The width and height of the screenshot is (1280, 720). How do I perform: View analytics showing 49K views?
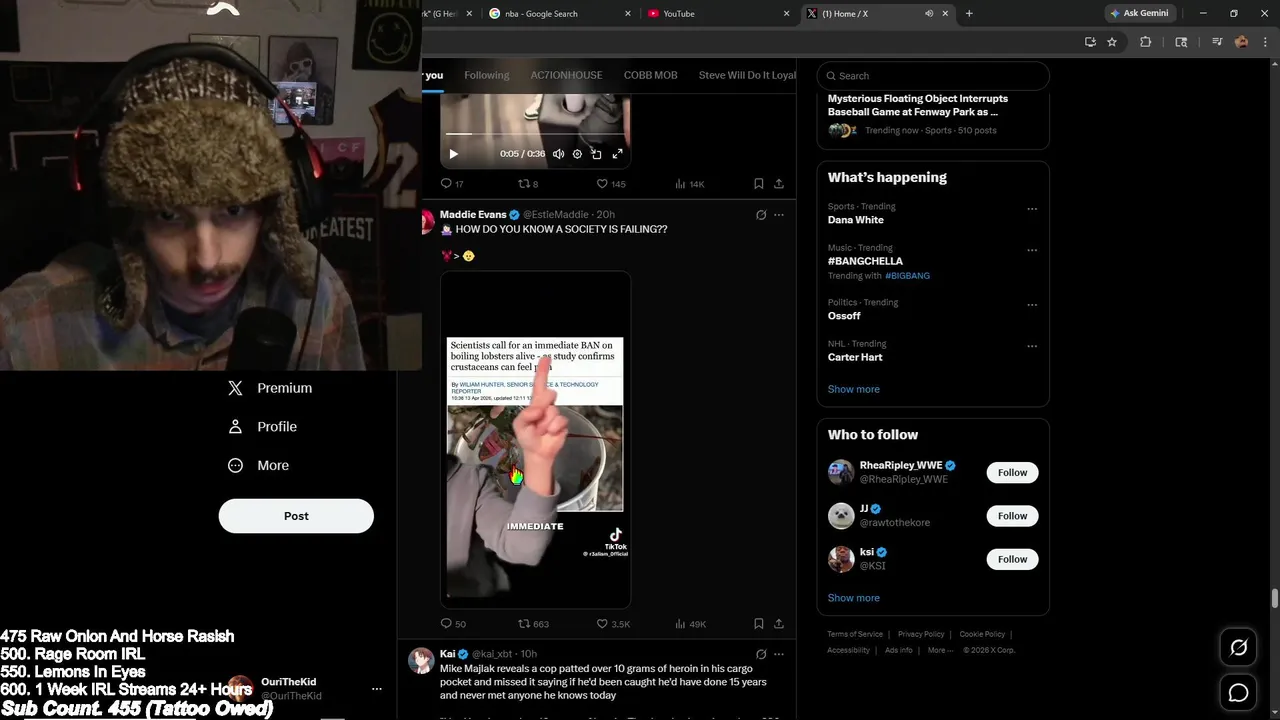pos(691,624)
